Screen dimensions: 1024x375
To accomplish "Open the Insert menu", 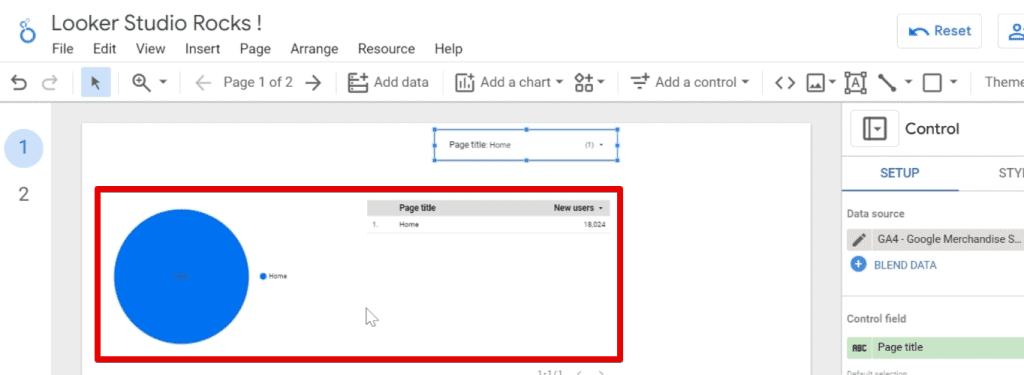I will tap(202, 49).
